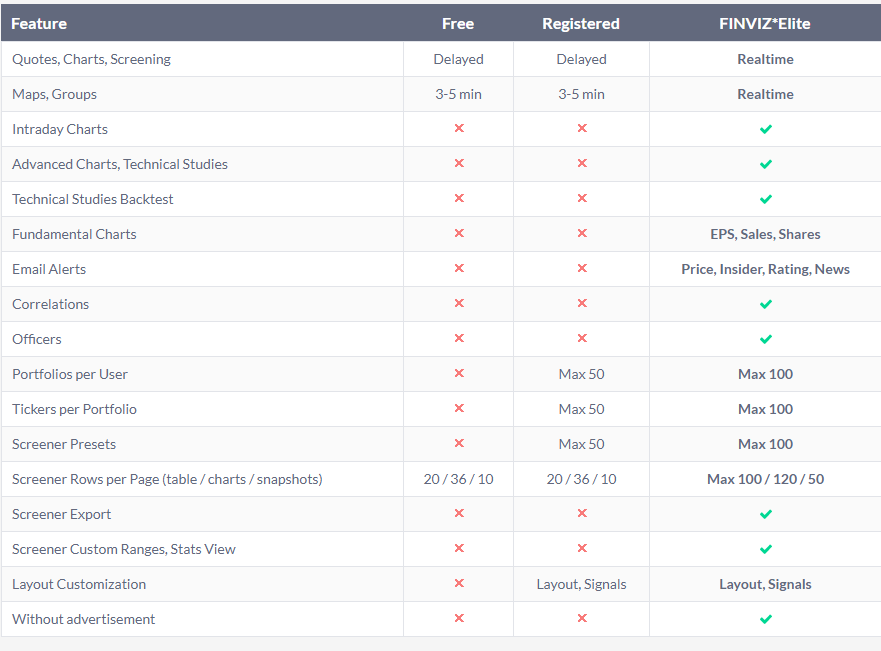Click 20 / 36 / 10 under Registered column
Image resolution: width=881 pixels, height=651 pixels.
pyautogui.click(x=582, y=479)
